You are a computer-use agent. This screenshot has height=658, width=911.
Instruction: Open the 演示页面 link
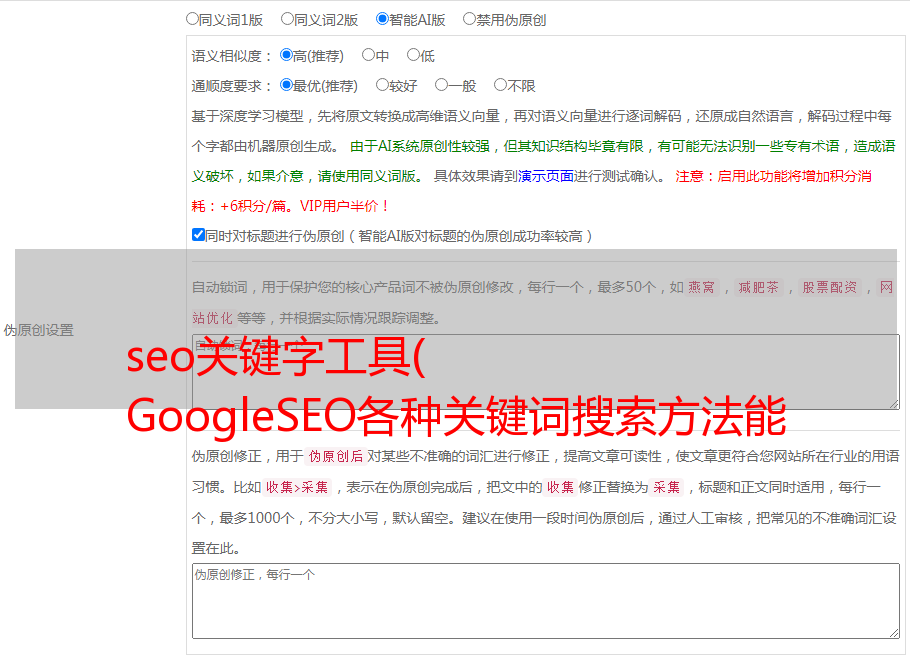pos(546,176)
